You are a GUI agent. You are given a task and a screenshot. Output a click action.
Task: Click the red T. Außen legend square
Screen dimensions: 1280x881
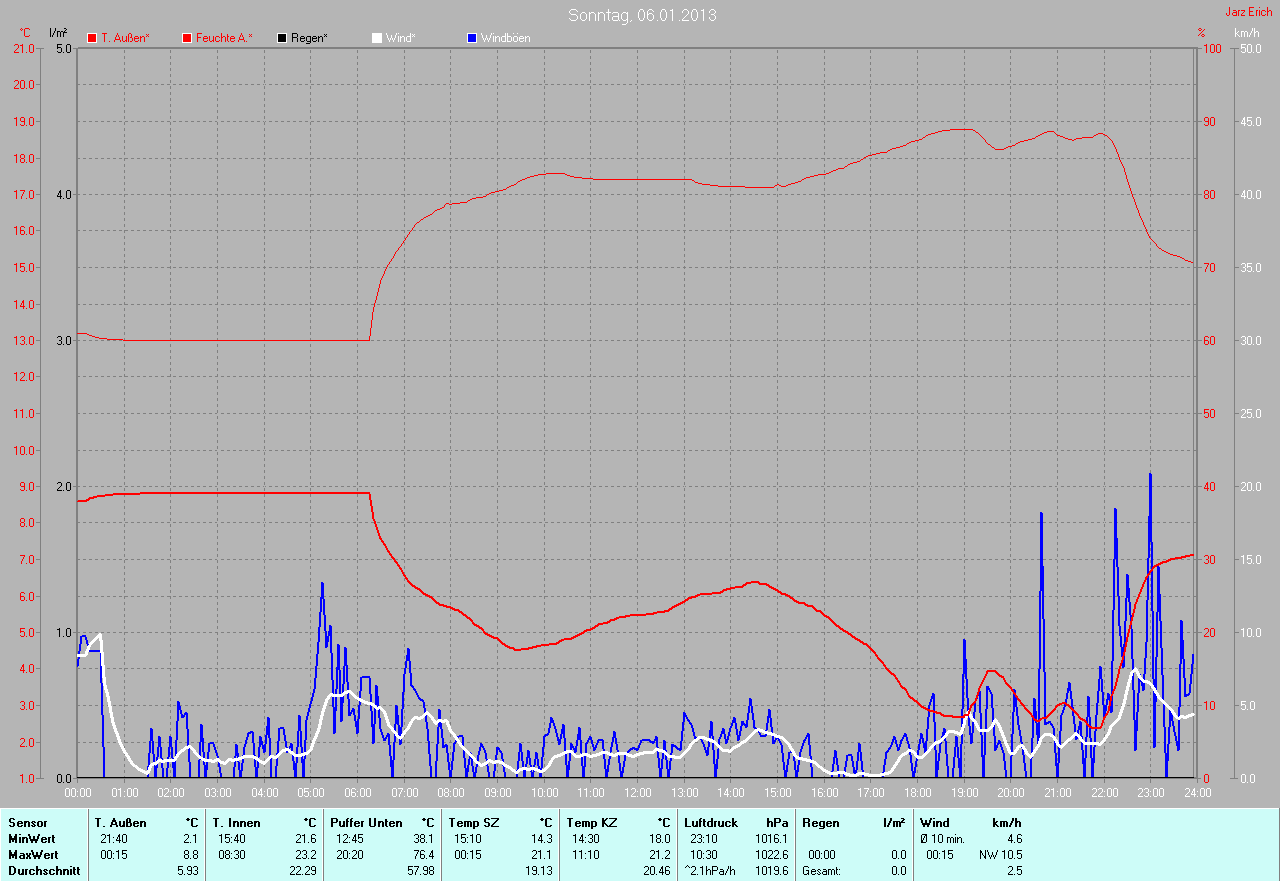[92, 38]
